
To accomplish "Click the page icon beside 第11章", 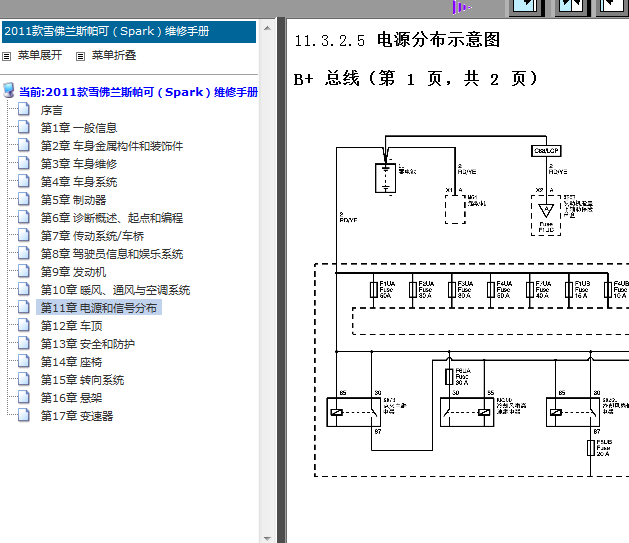I will (x=24, y=307).
